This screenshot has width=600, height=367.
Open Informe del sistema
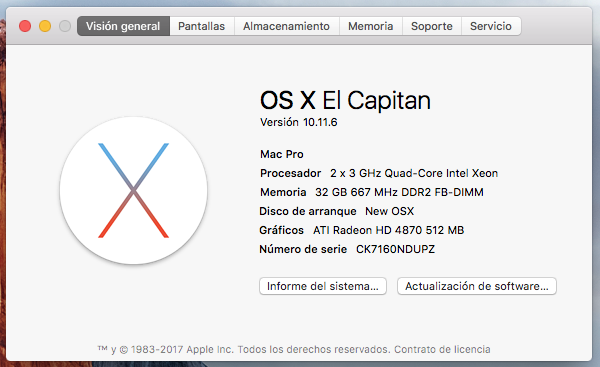pos(323,286)
